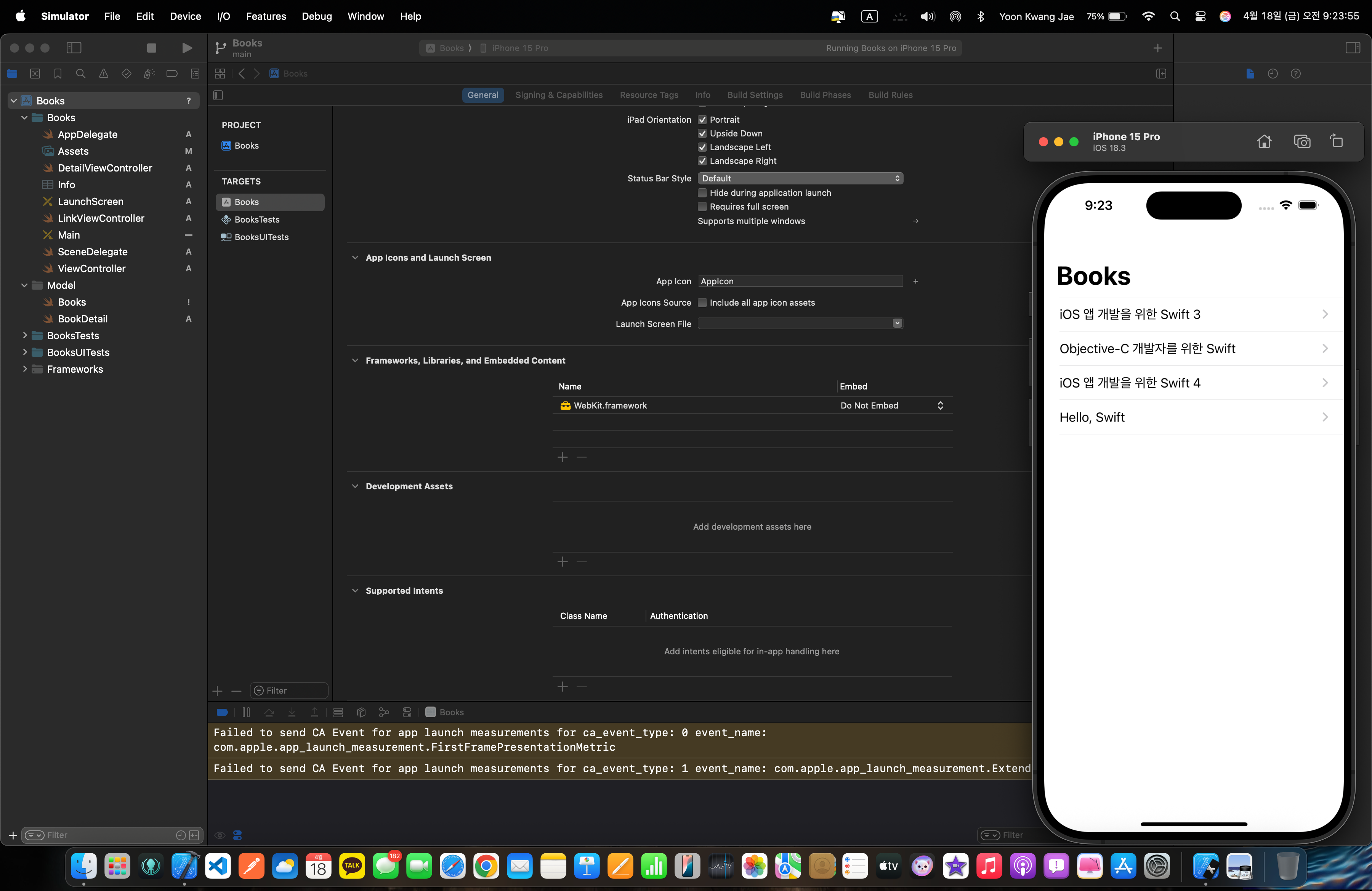Screen dimensions: 1372x891
Task: Click the target list Filter field
Action: tap(289, 691)
